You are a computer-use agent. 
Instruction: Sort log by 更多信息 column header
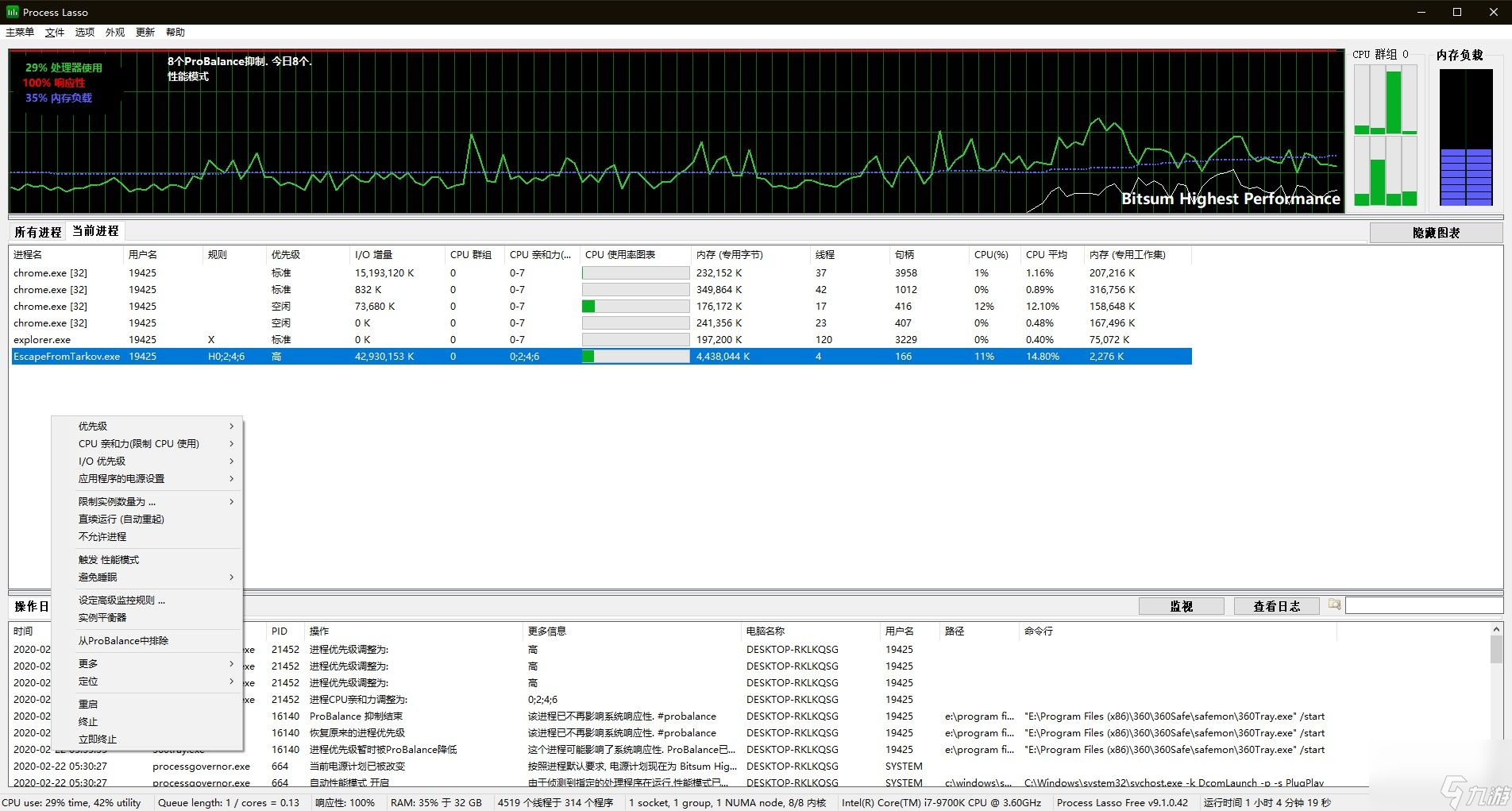coord(632,631)
